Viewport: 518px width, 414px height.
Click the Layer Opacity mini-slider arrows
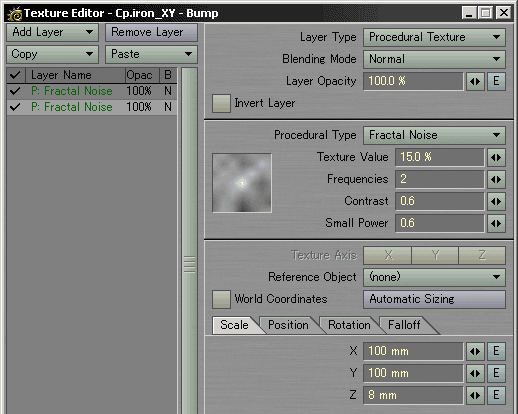pyautogui.click(x=475, y=81)
